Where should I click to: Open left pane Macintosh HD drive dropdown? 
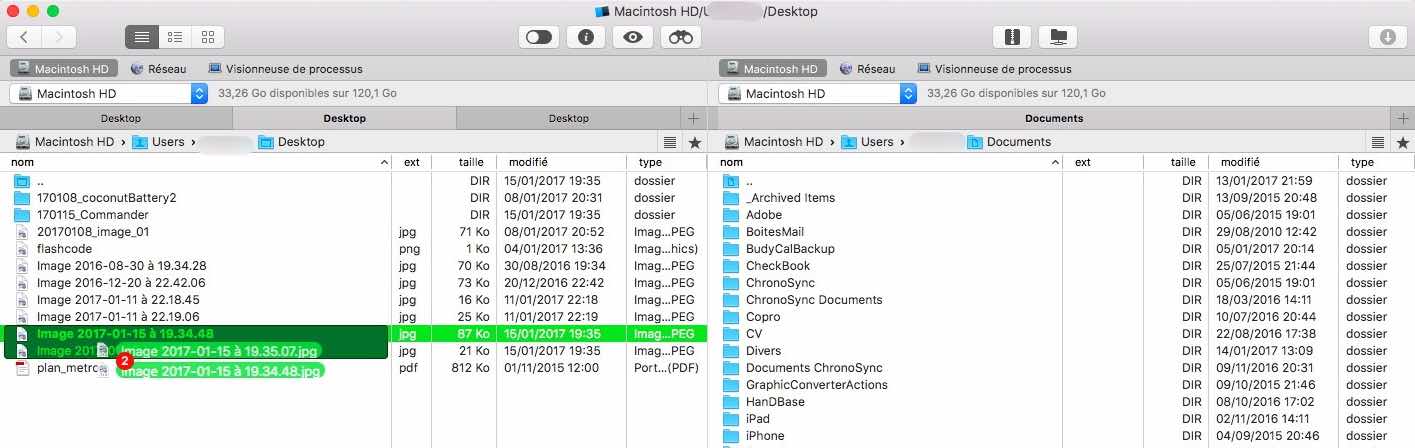pyautogui.click(x=198, y=93)
